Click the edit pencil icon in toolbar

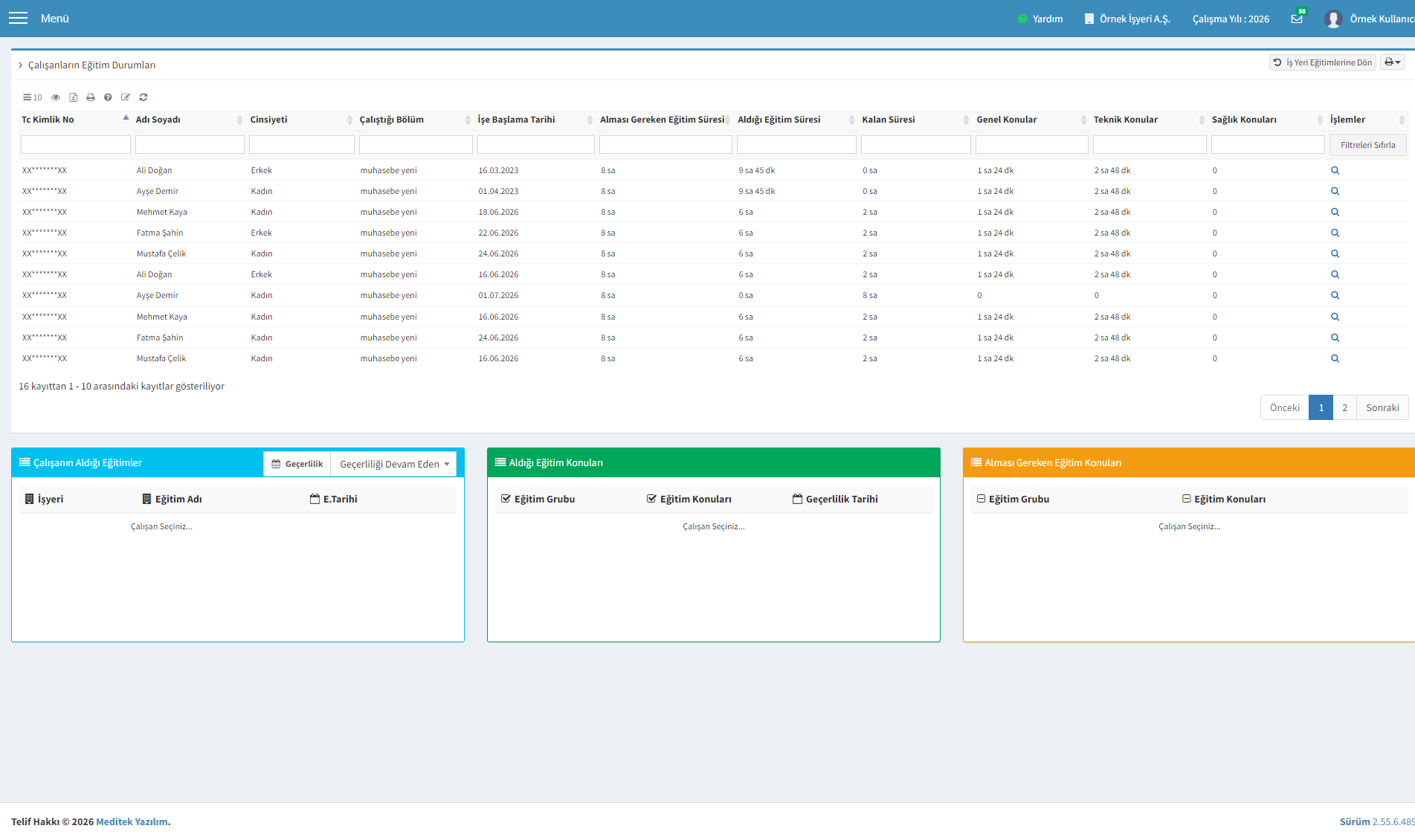point(126,97)
